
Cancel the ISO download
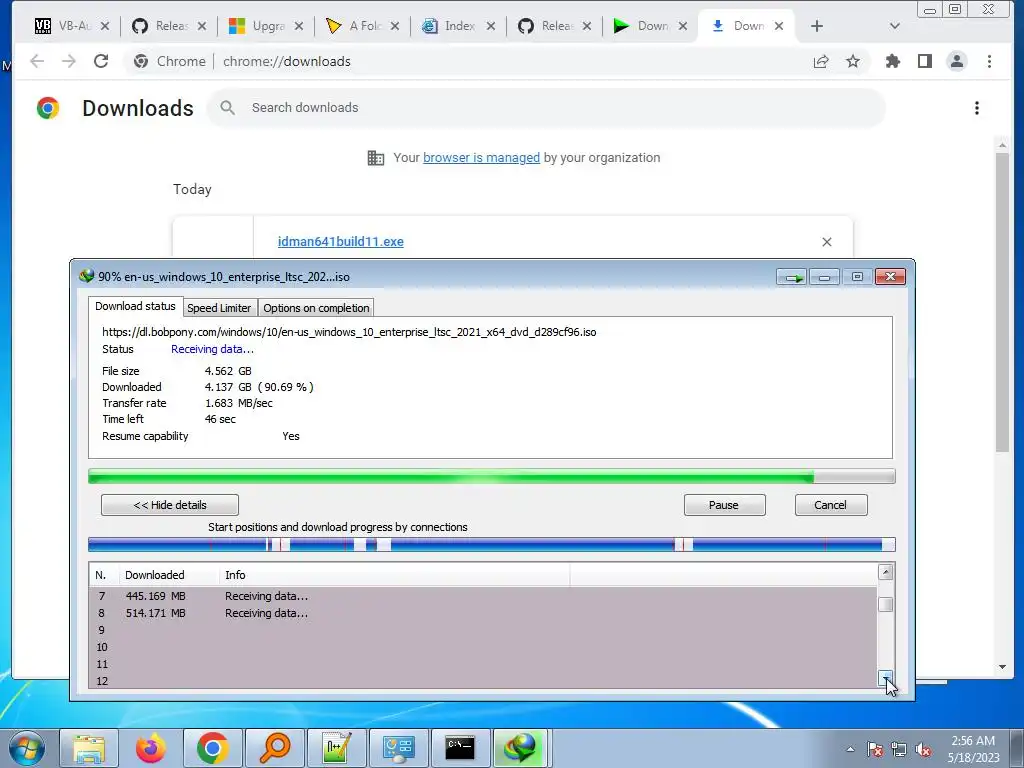831,505
